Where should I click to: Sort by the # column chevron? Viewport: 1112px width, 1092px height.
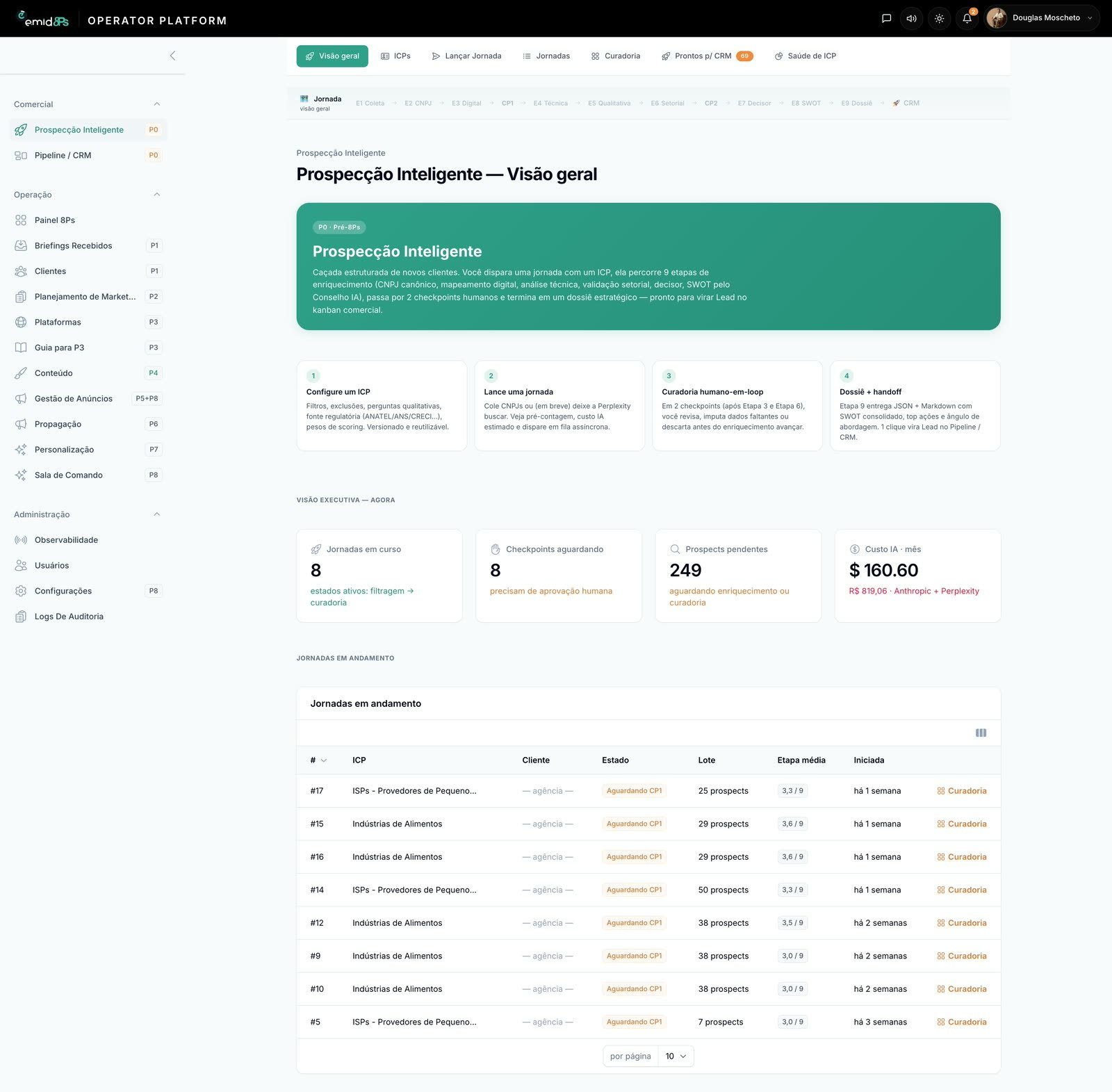[323, 760]
